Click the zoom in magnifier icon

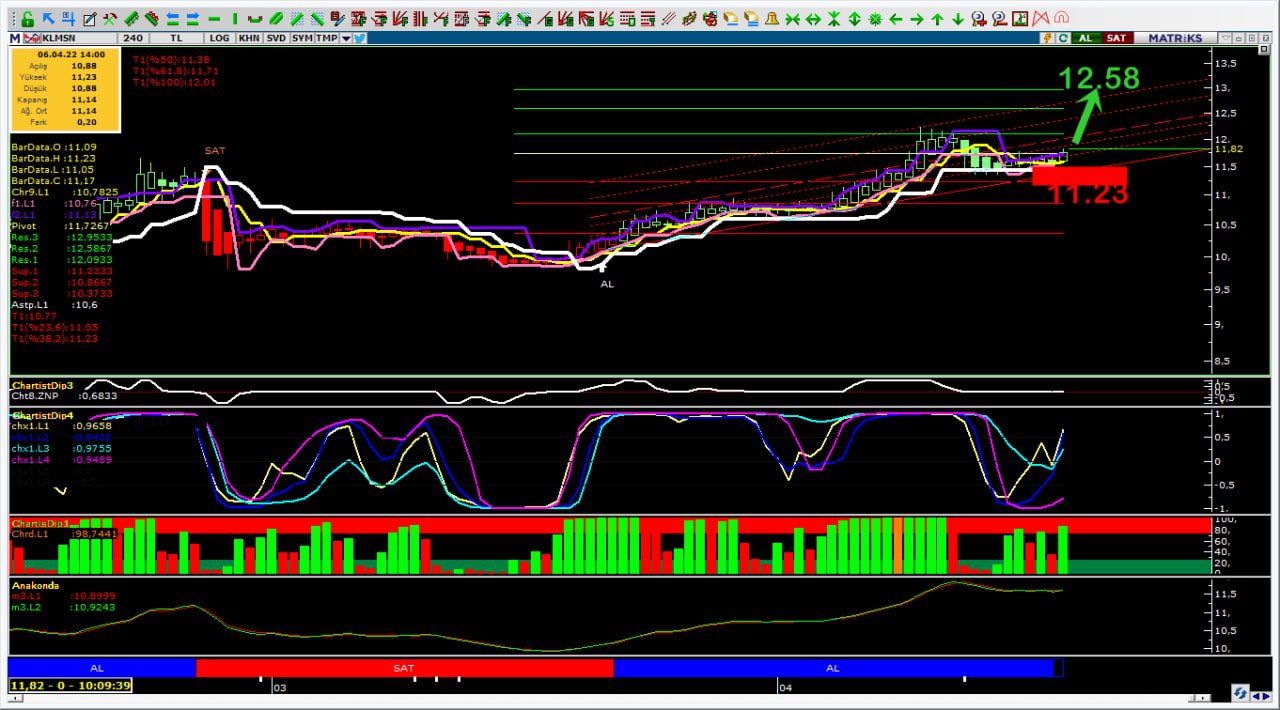point(978,18)
